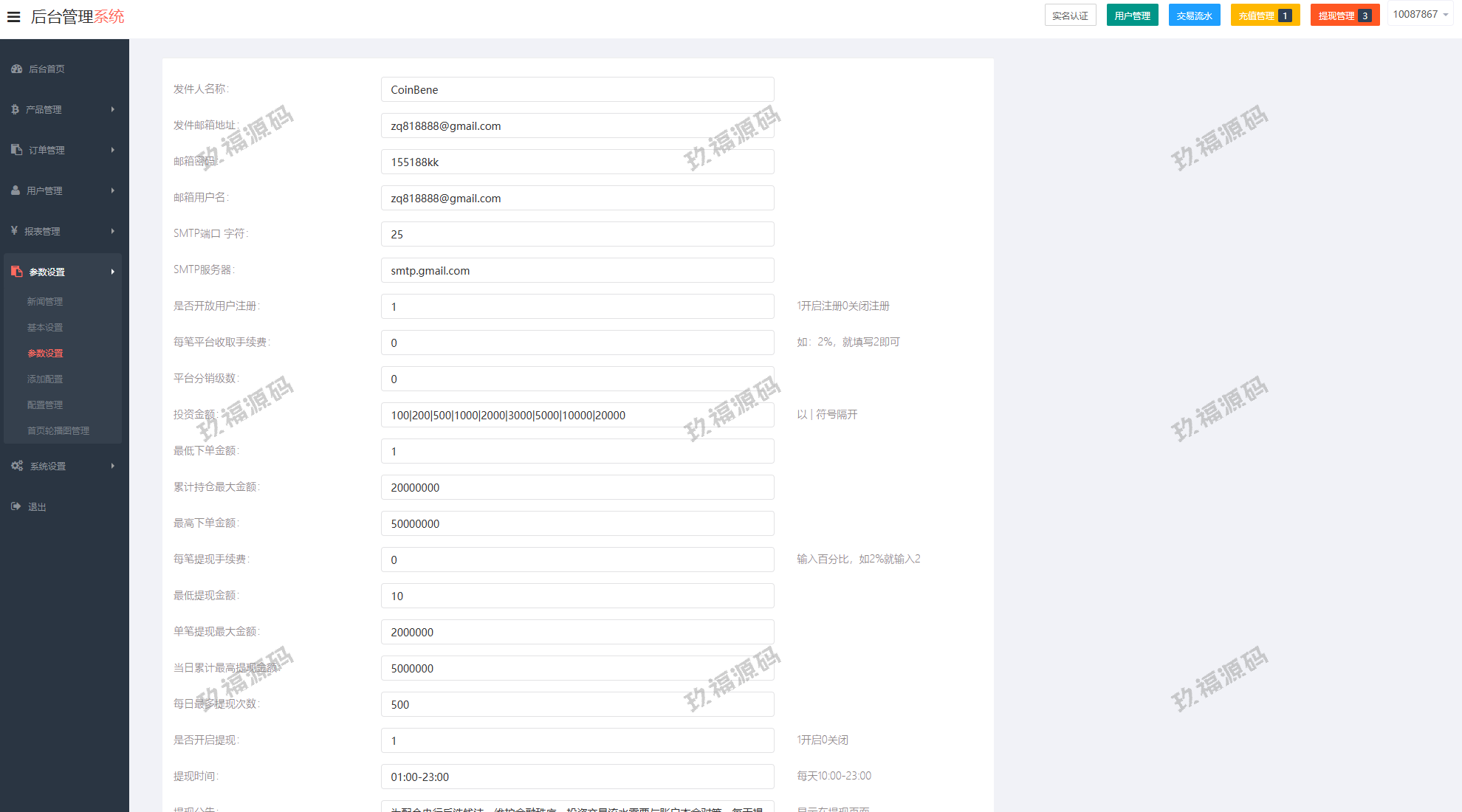Click the user icon for 用户管理

(x=16, y=190)
